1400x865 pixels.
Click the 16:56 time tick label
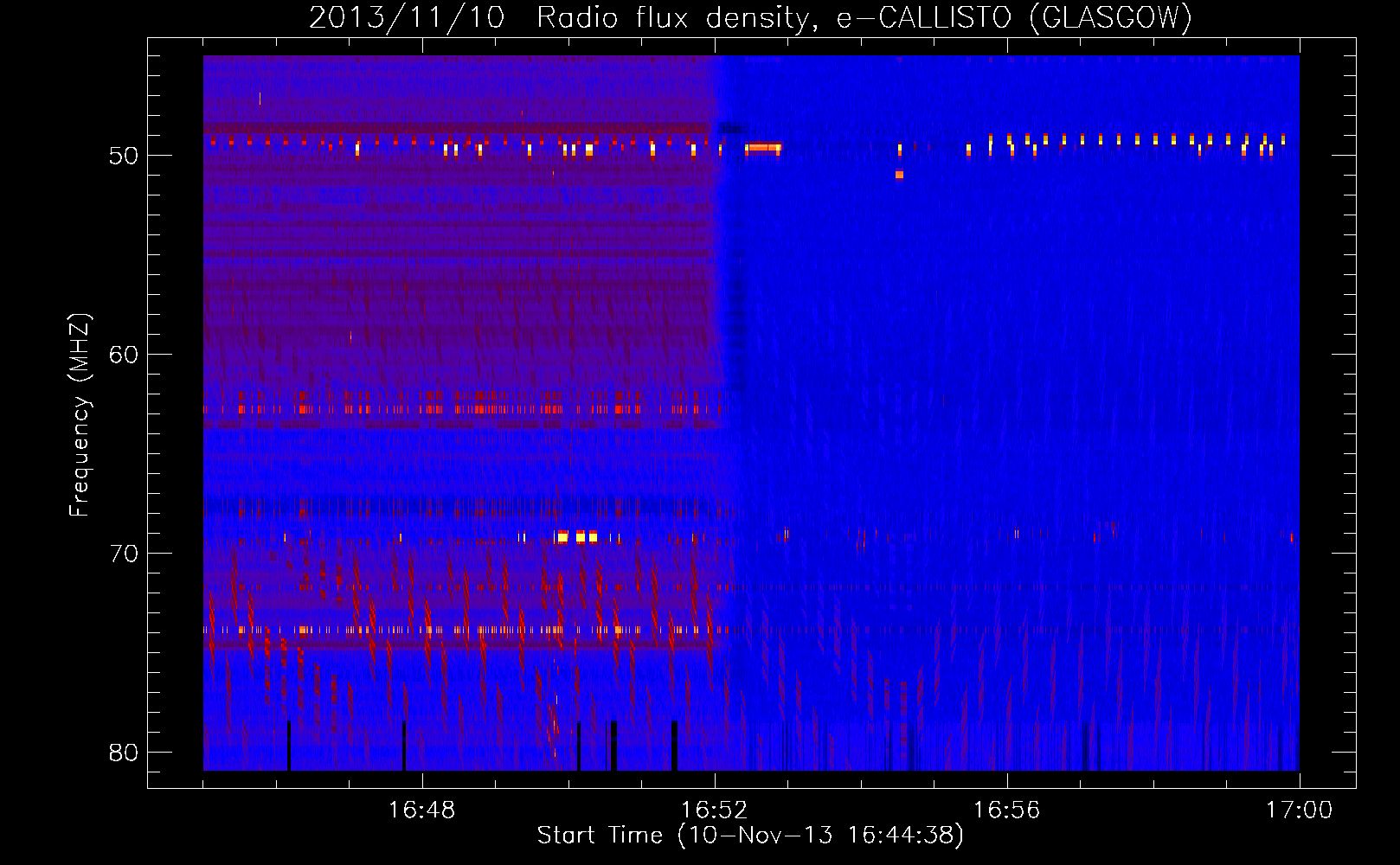coord(1007,811)
